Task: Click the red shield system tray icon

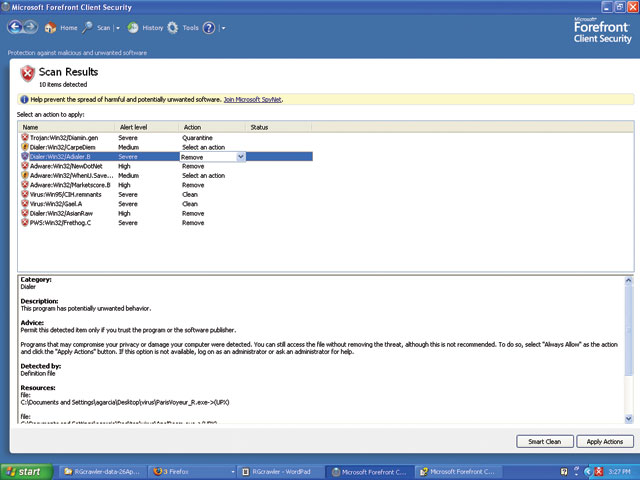Action: point(598,471)
